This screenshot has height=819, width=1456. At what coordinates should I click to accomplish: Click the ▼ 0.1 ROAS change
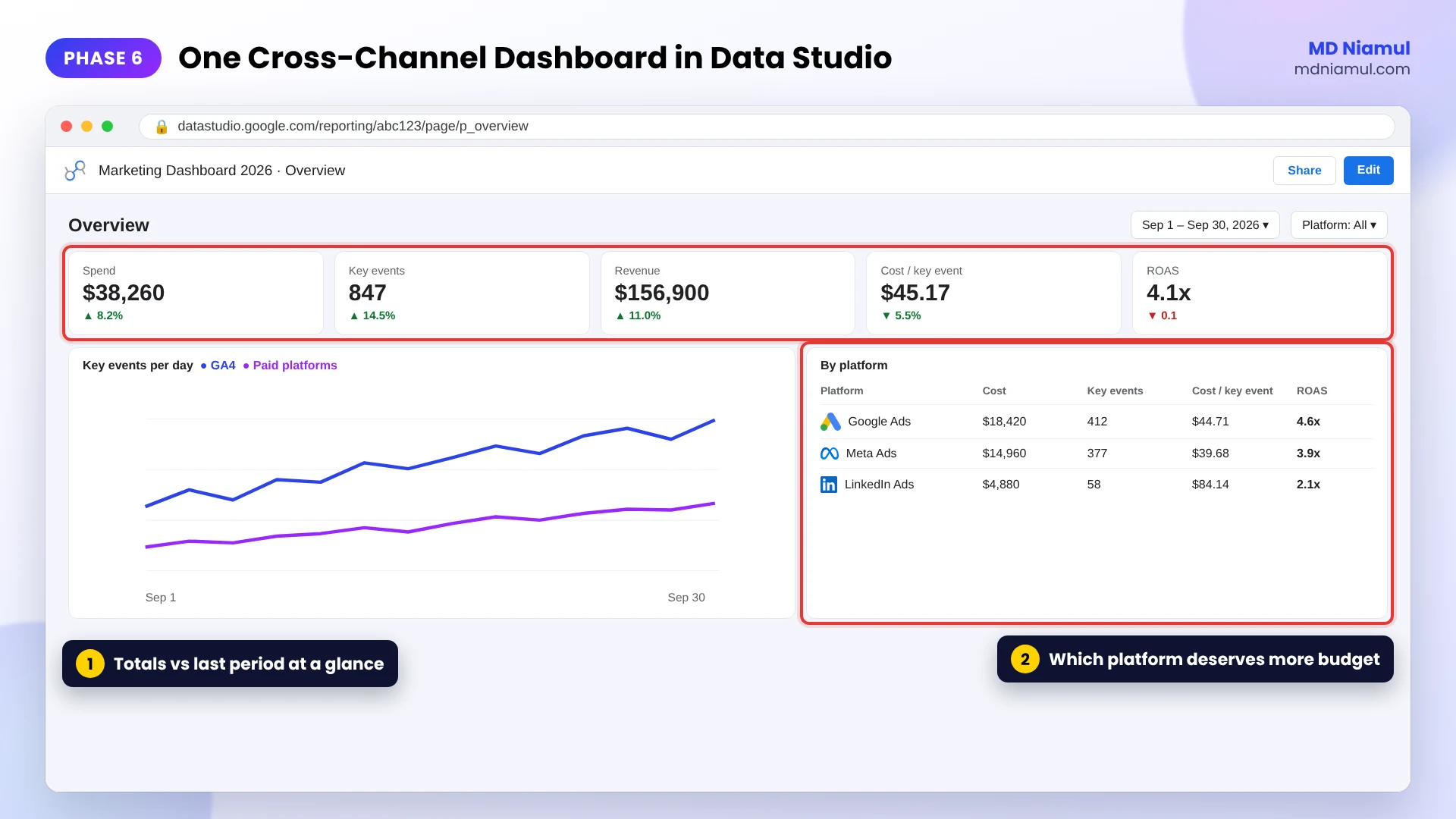pos(1162,316)
